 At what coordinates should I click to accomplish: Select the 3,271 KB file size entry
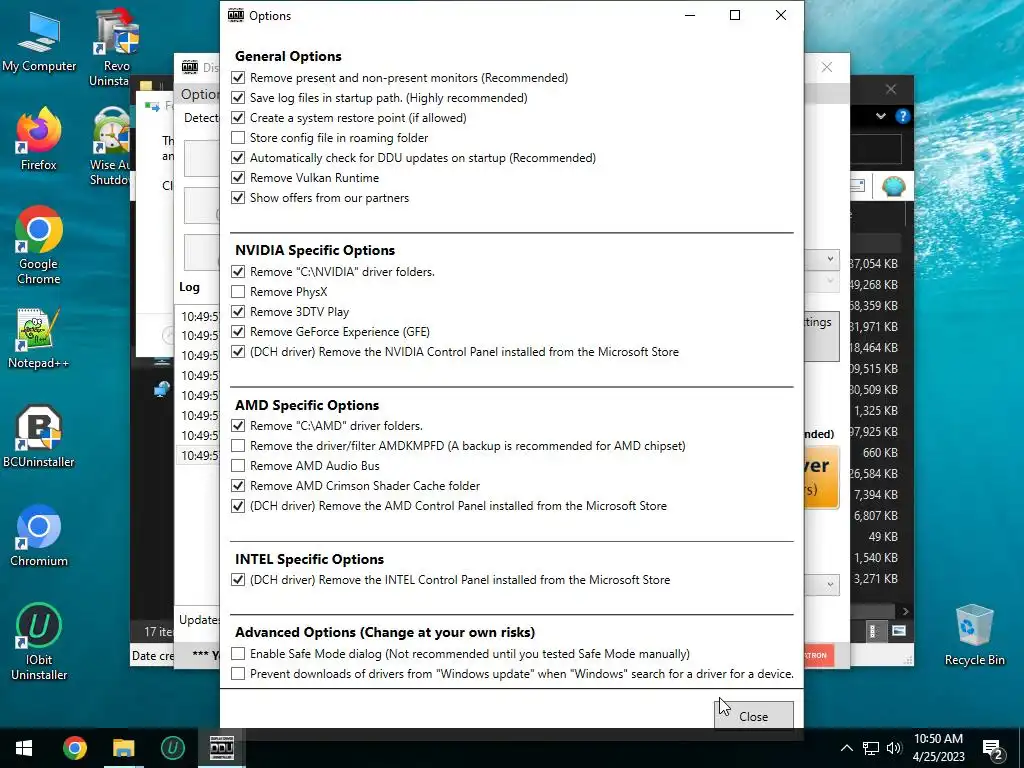(876, 579)
